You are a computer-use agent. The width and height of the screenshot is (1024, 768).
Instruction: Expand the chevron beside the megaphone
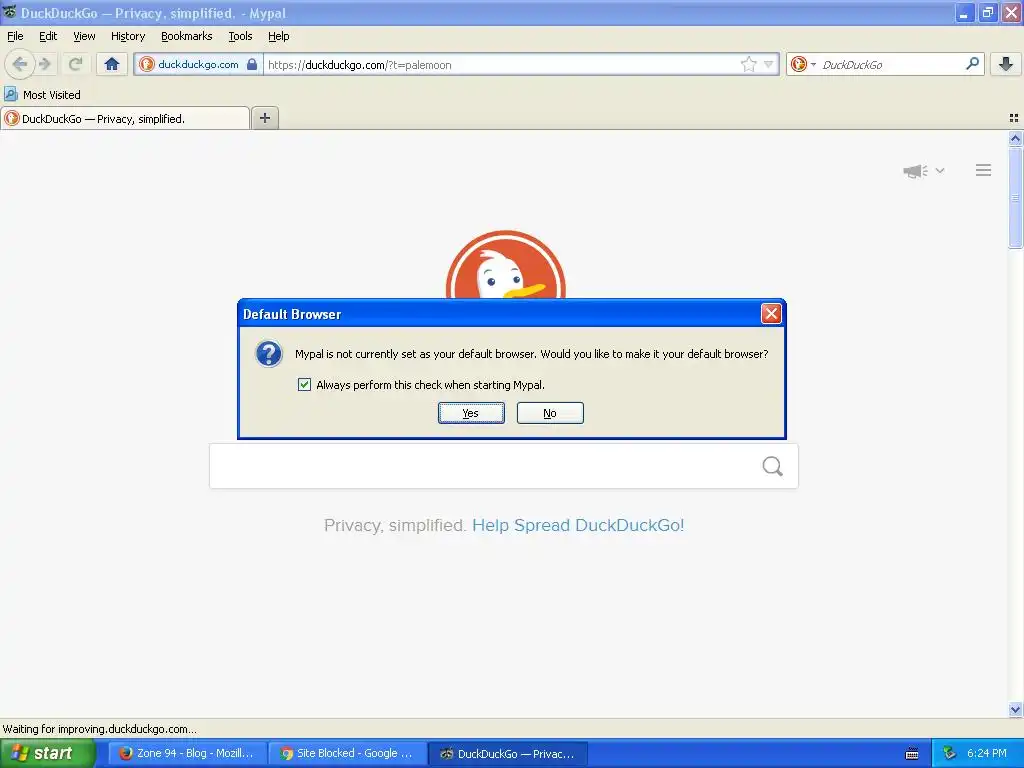[x=940, y=170]
